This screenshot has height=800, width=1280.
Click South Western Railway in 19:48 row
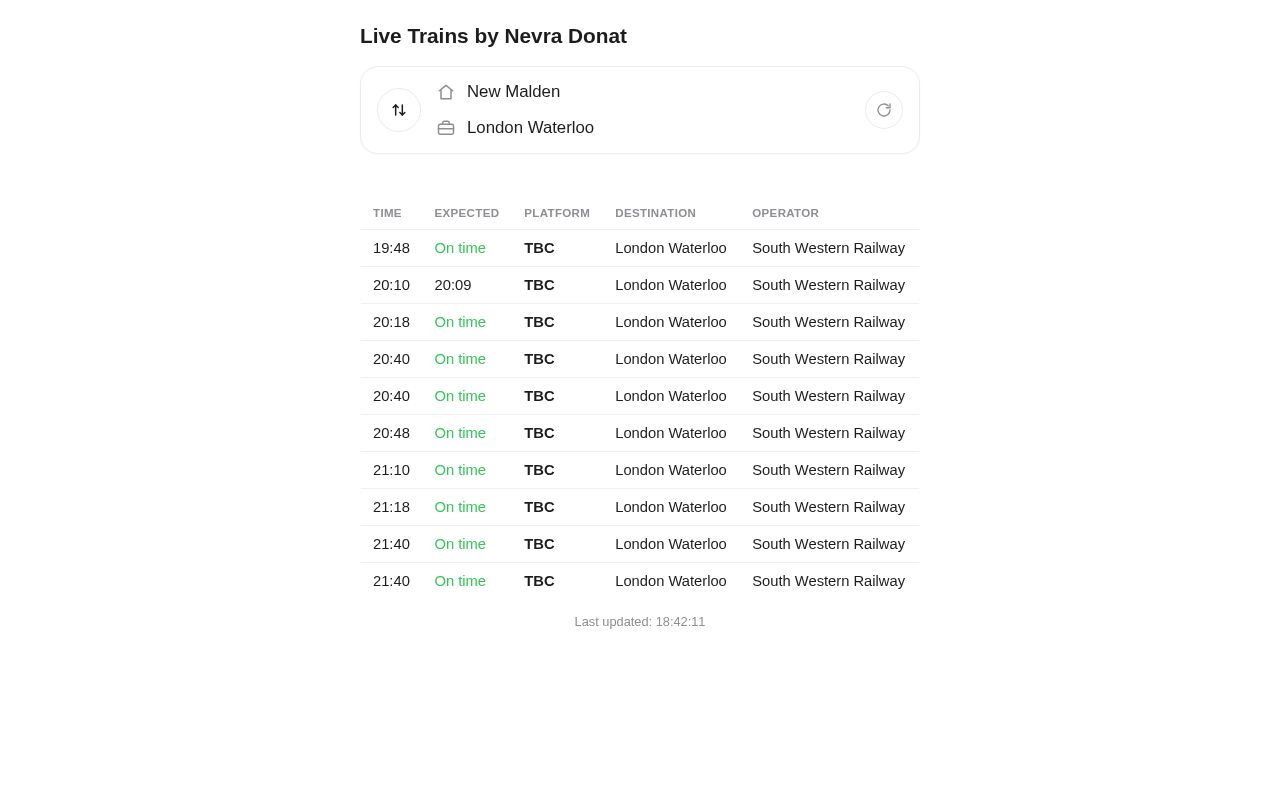[x=828, y=248]
